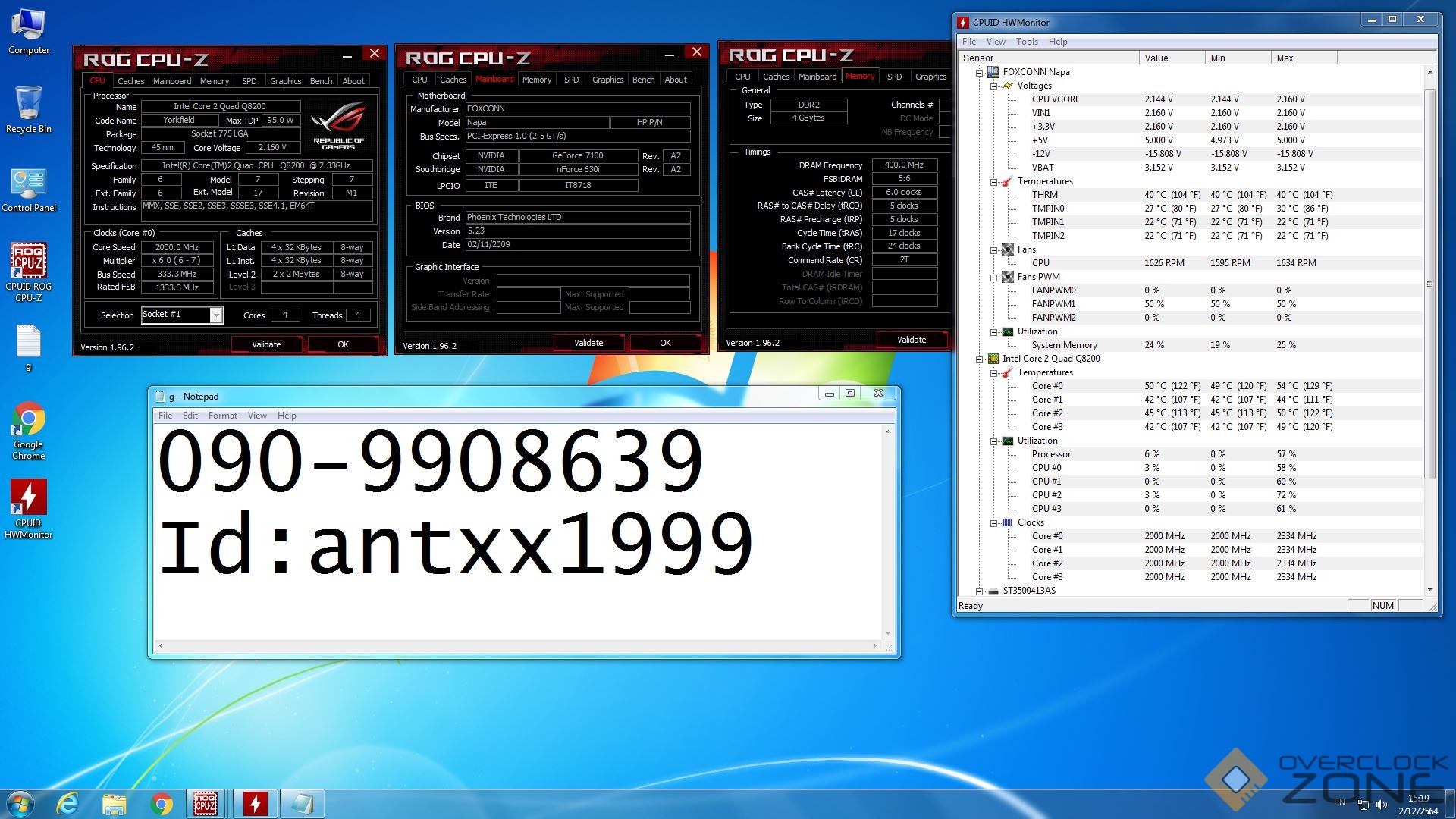Open the Control Panel desktop icon

click(29, 190)
